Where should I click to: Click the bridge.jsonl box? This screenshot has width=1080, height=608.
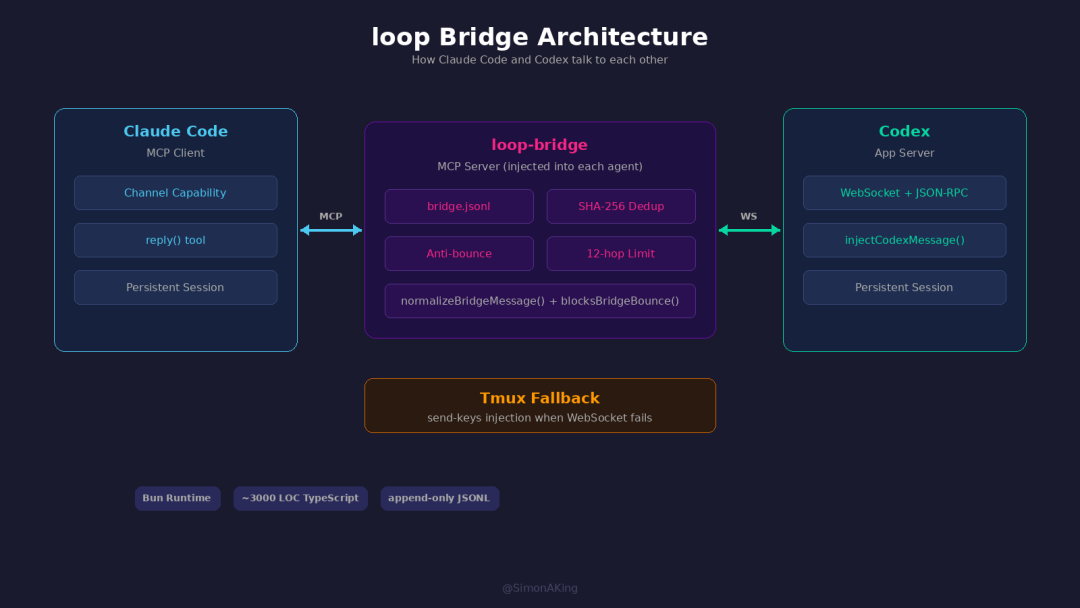point(459,207)
